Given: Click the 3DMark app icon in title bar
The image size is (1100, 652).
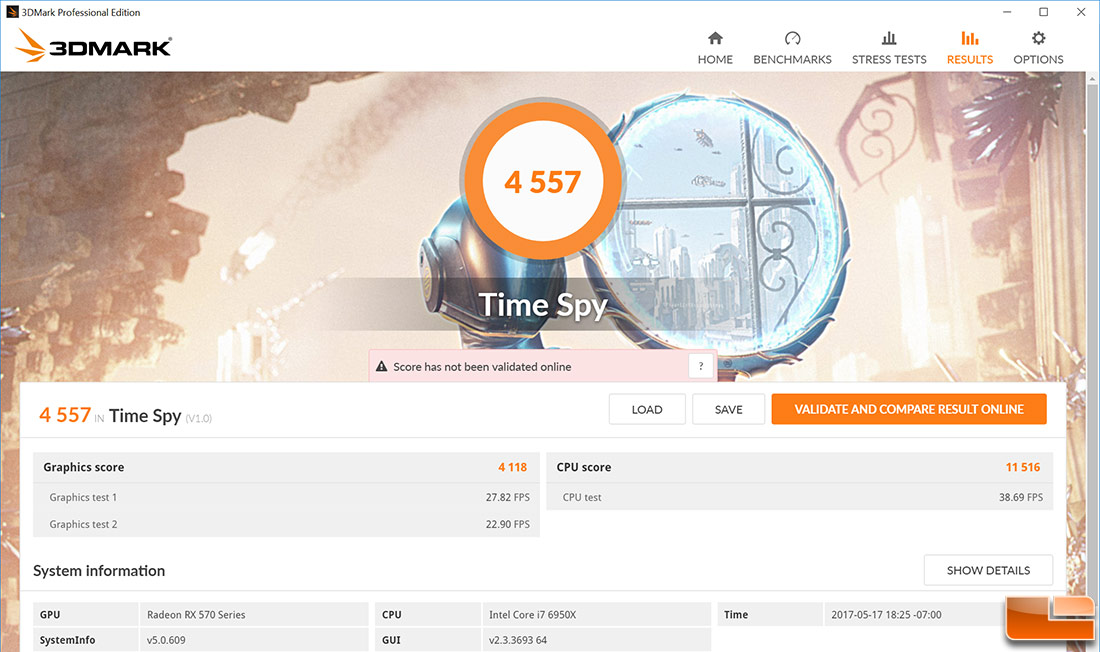Looking at the screenshot, I should [x=12, y=12].
